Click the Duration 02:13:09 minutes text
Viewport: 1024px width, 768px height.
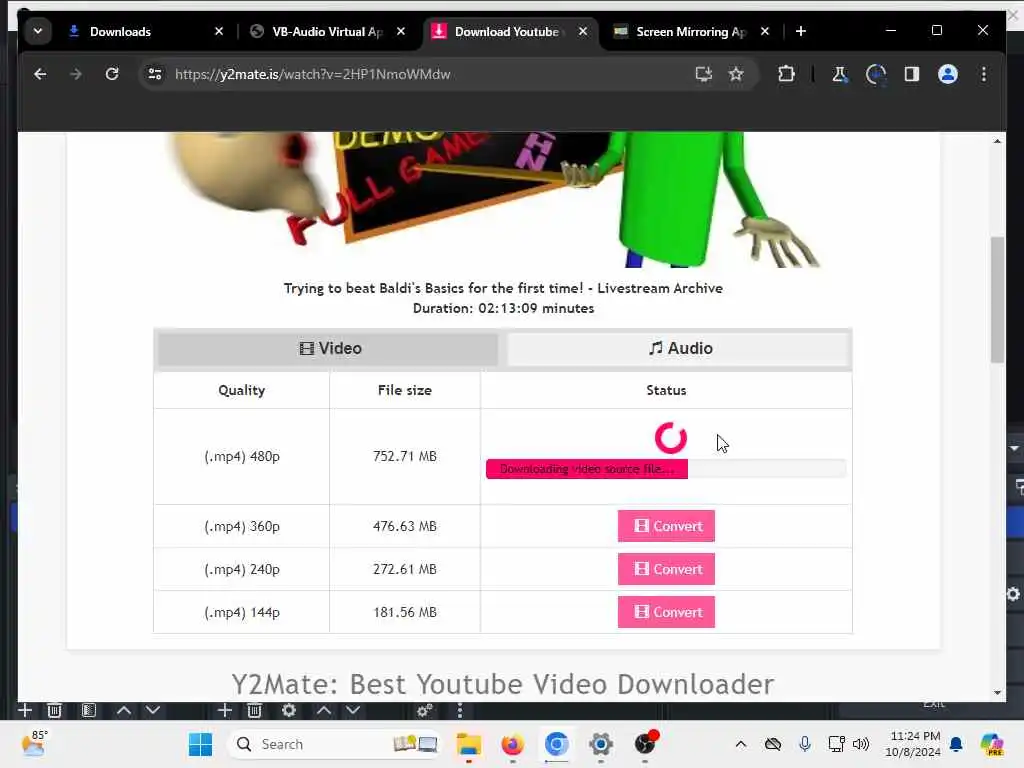tap(503, 308)
